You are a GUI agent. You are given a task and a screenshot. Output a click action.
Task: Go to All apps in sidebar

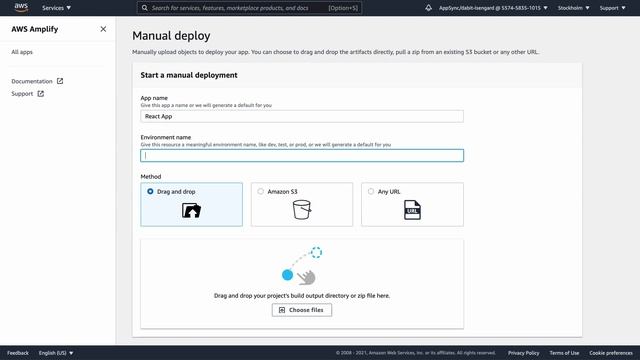coord(22,52)
